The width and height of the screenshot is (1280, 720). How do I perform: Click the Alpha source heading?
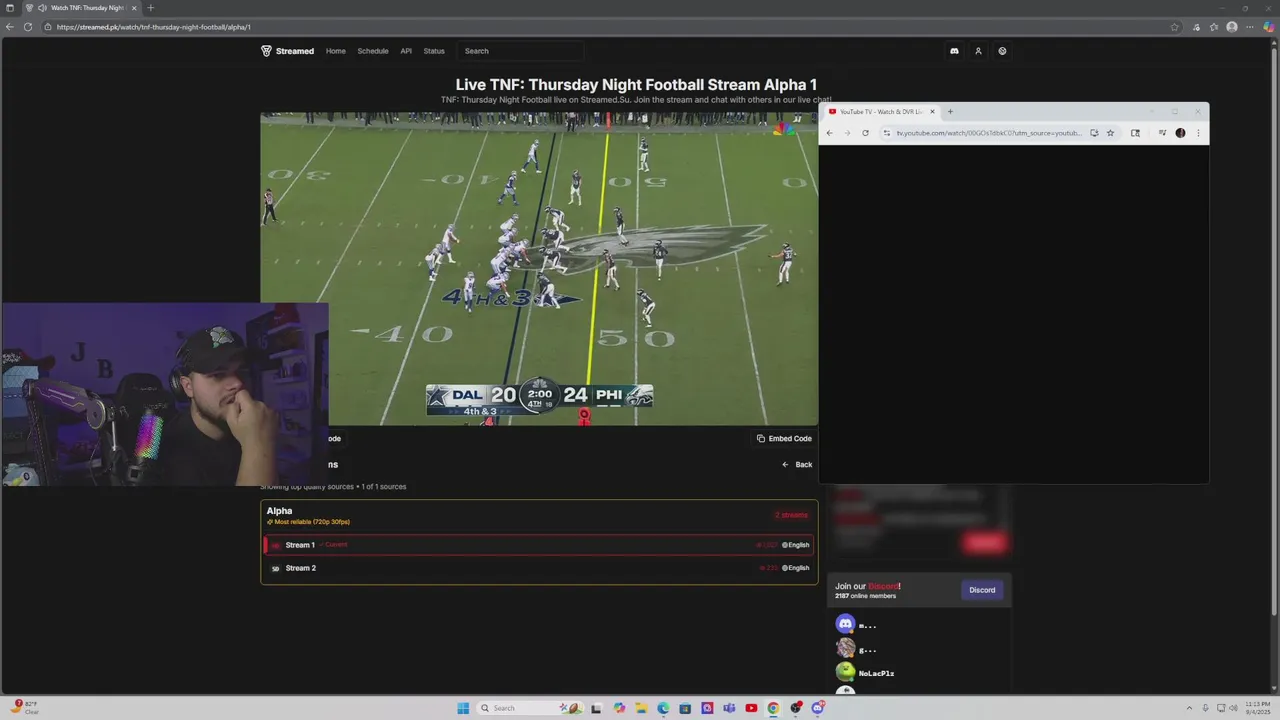point(279,511)
